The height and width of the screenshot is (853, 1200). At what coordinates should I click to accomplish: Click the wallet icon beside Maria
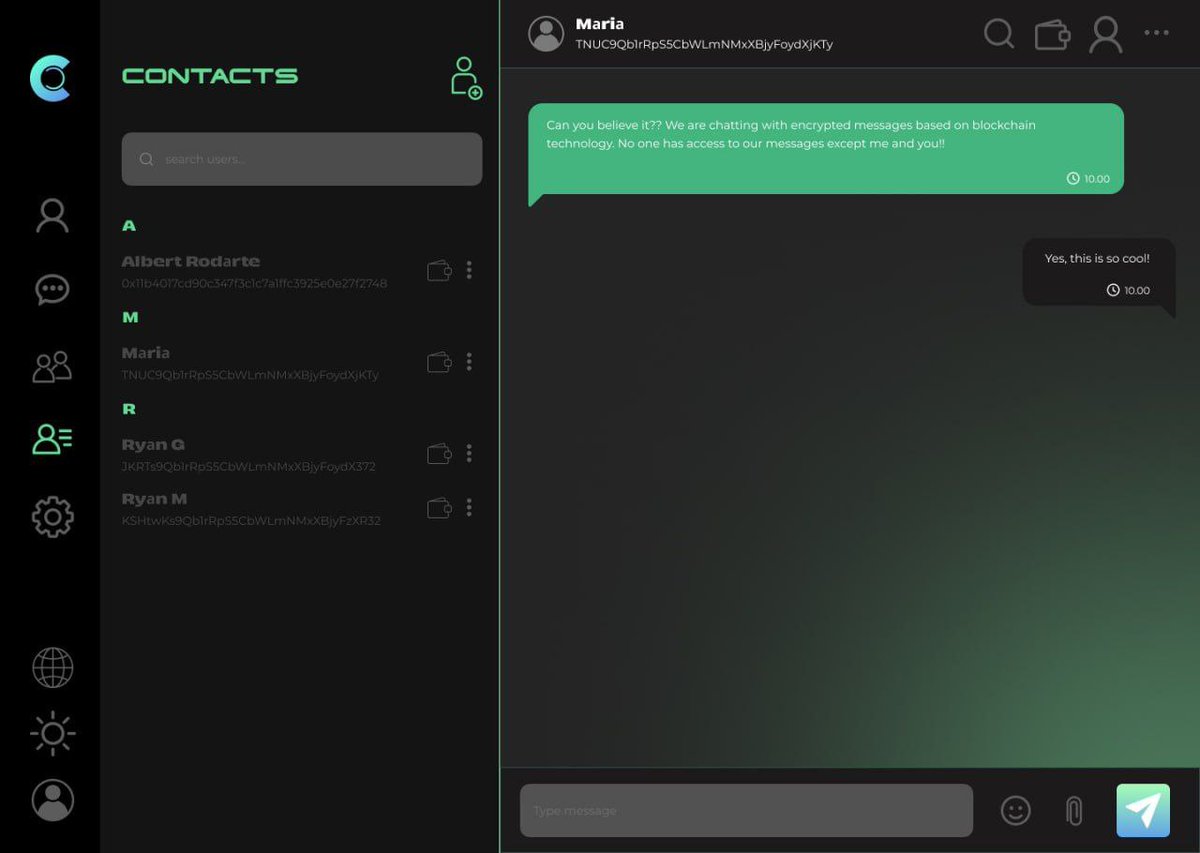pyautogui.click(x=438, y=361)
